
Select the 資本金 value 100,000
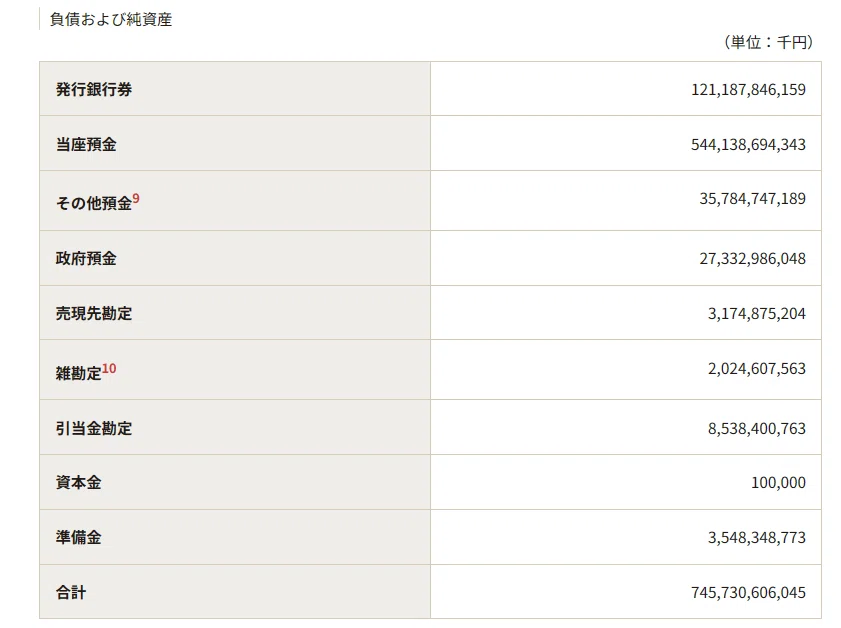click(778, 483)
